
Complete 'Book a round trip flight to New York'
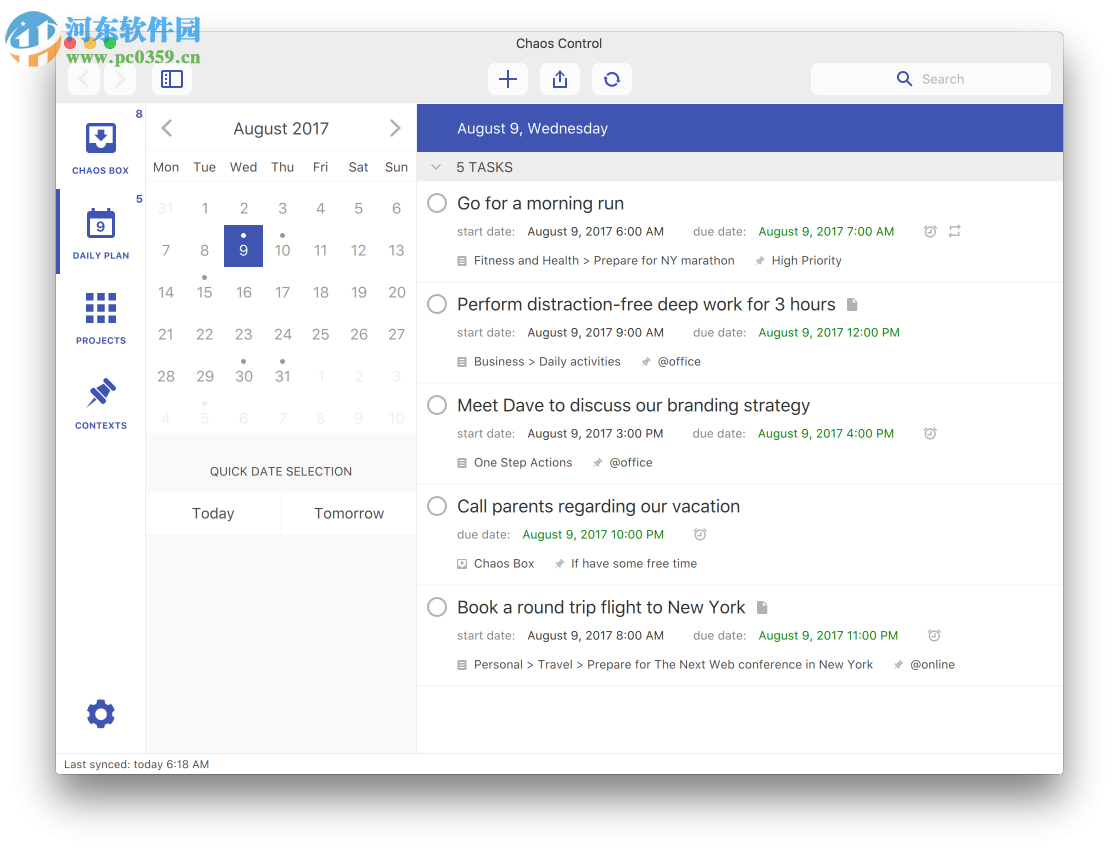(x=436, y=607)
